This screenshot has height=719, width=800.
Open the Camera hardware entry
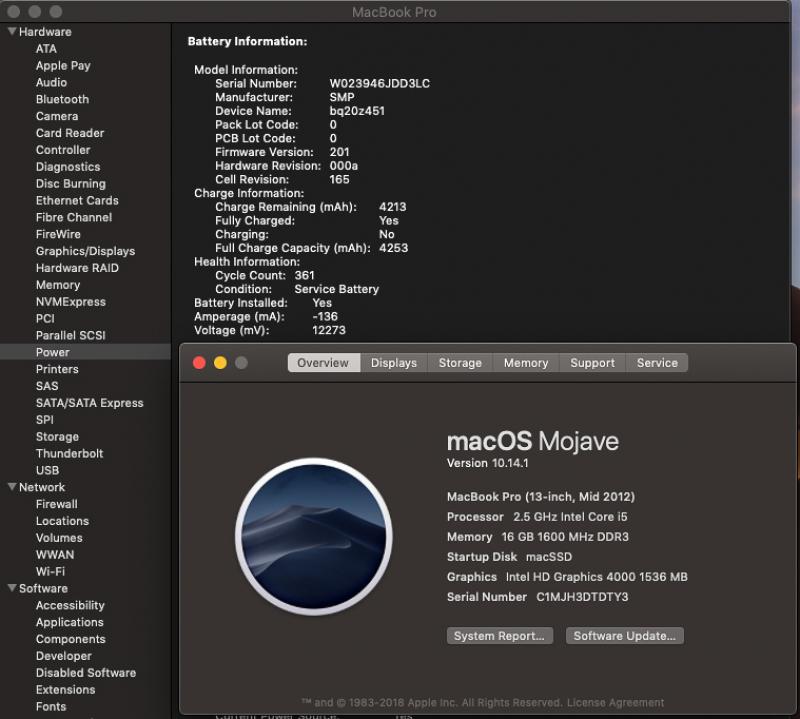point(57,116)
